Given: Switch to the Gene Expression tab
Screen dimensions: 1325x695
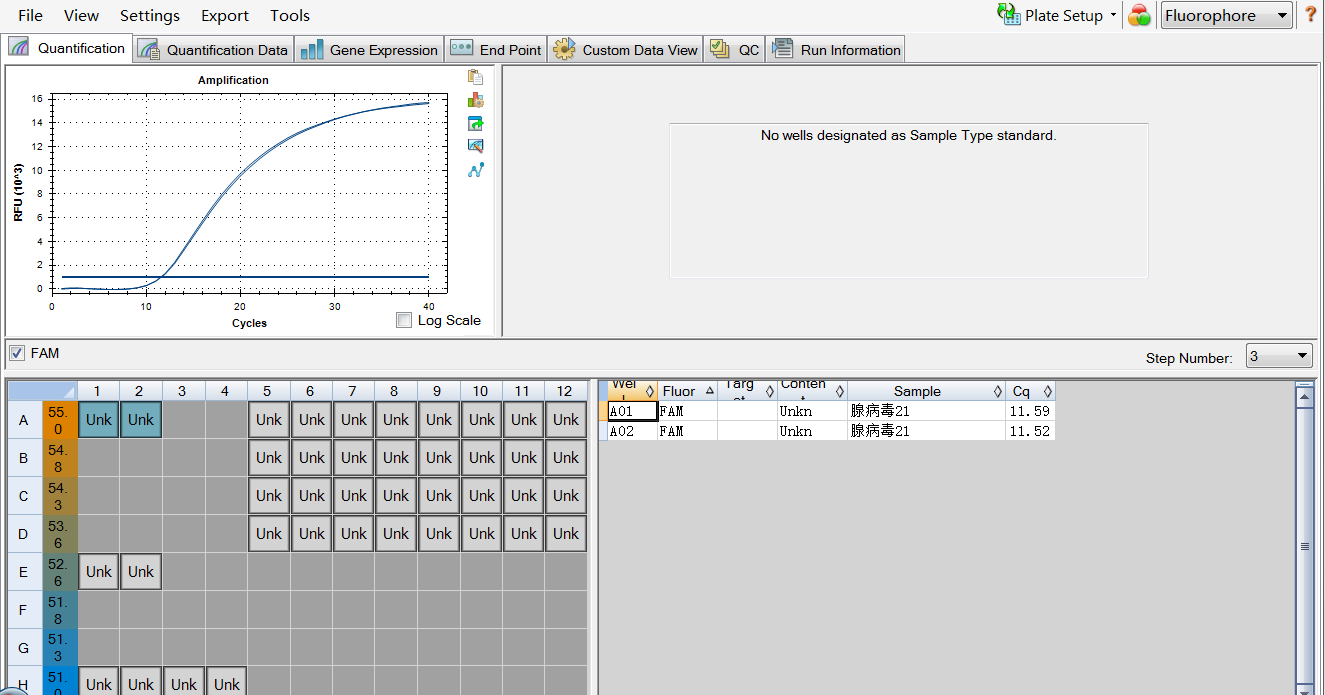Looking at the screenshot, I should coord(369,49).
